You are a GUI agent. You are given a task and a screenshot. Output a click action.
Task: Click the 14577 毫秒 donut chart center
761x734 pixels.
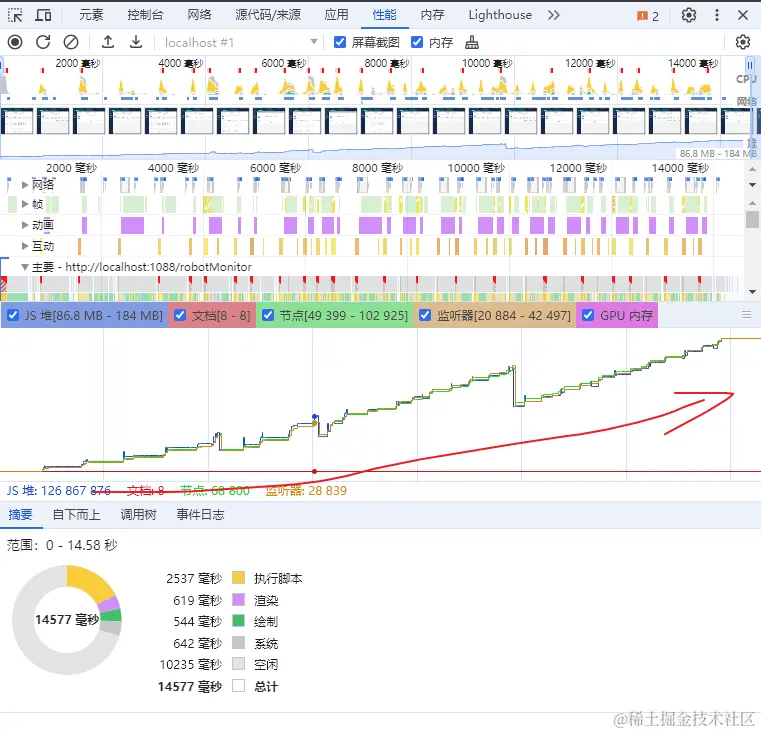pyautogui.click(x=67, y=620)
